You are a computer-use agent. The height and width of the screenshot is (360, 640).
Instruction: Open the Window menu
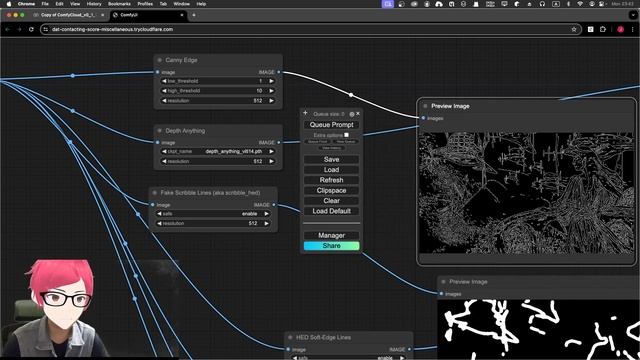coord(182,4)
